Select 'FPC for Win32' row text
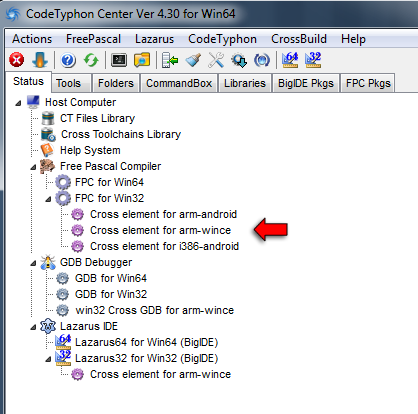This screenshot has width=418, height=414. [x=109, y=198]
